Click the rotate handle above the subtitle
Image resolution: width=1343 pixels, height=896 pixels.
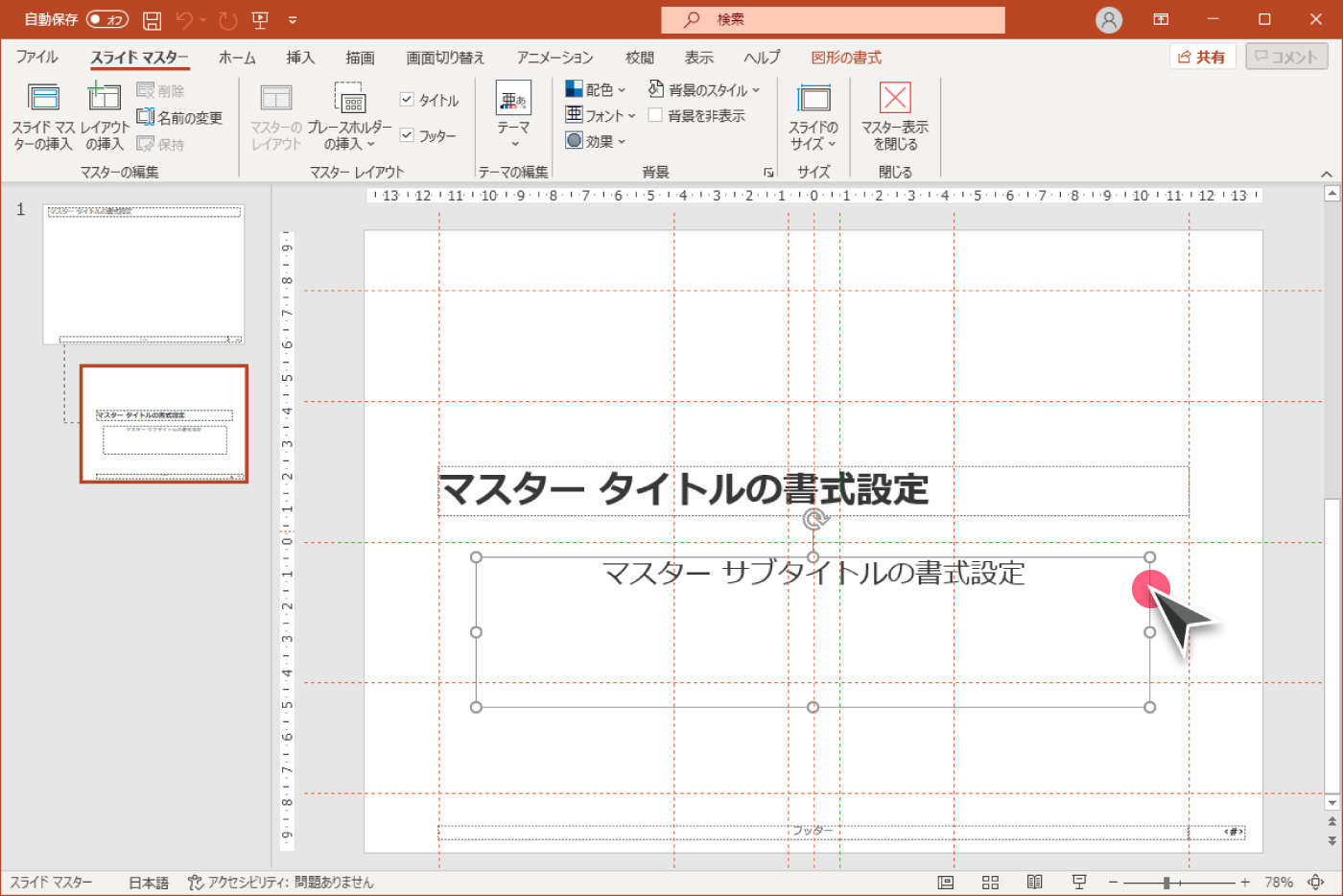point(814,520)
